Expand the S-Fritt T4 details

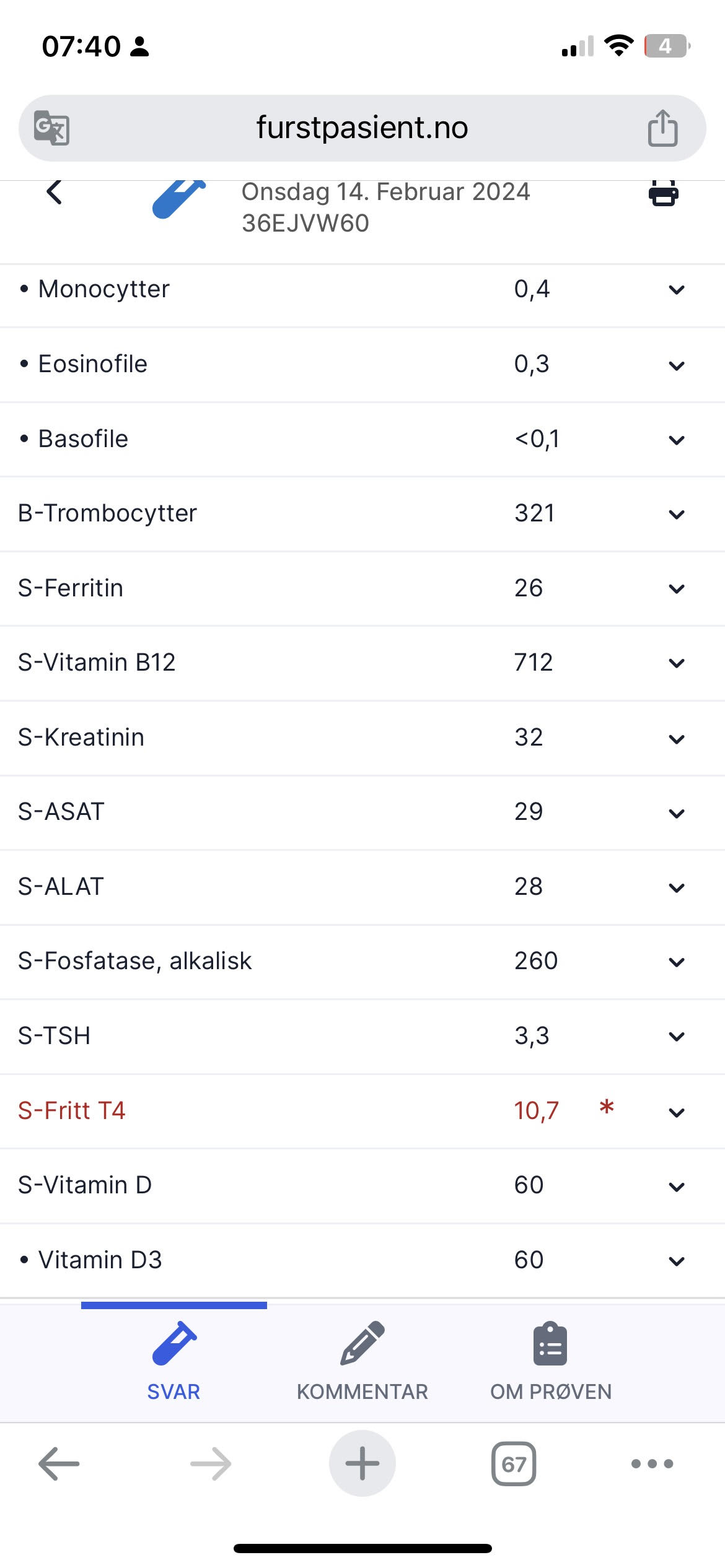(x=677, y=1113)
